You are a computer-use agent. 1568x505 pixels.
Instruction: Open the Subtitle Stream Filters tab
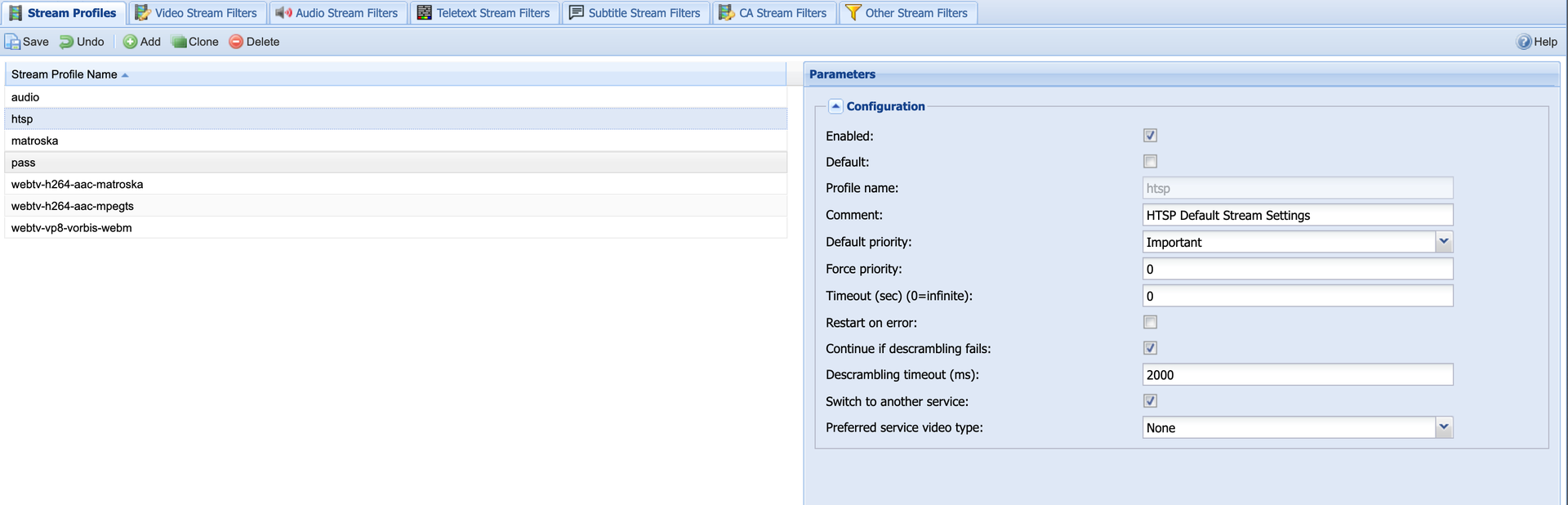[x=635, y=13]
